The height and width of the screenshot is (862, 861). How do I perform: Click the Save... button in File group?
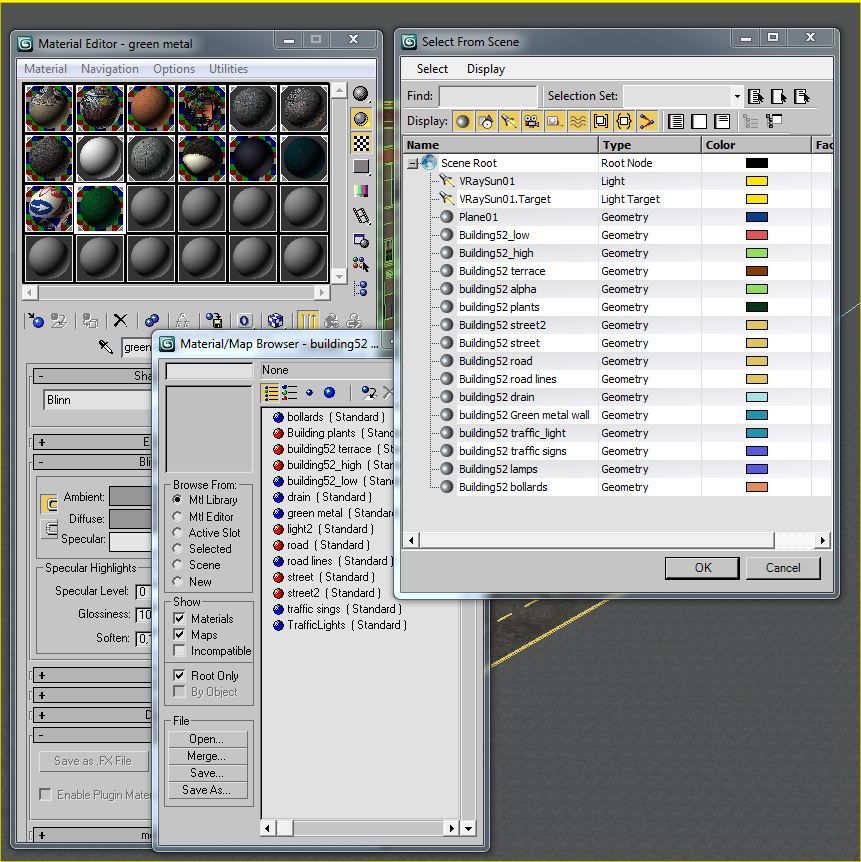pos(207,773)
